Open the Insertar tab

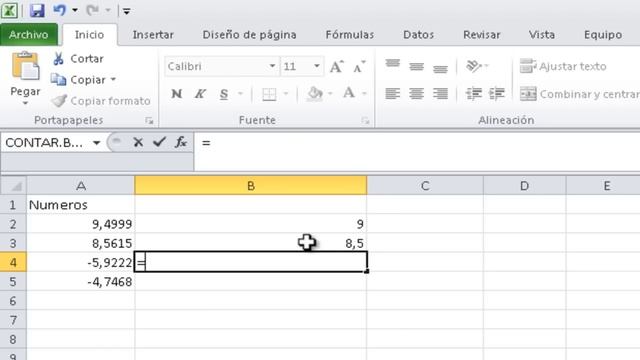pos(153,35)
